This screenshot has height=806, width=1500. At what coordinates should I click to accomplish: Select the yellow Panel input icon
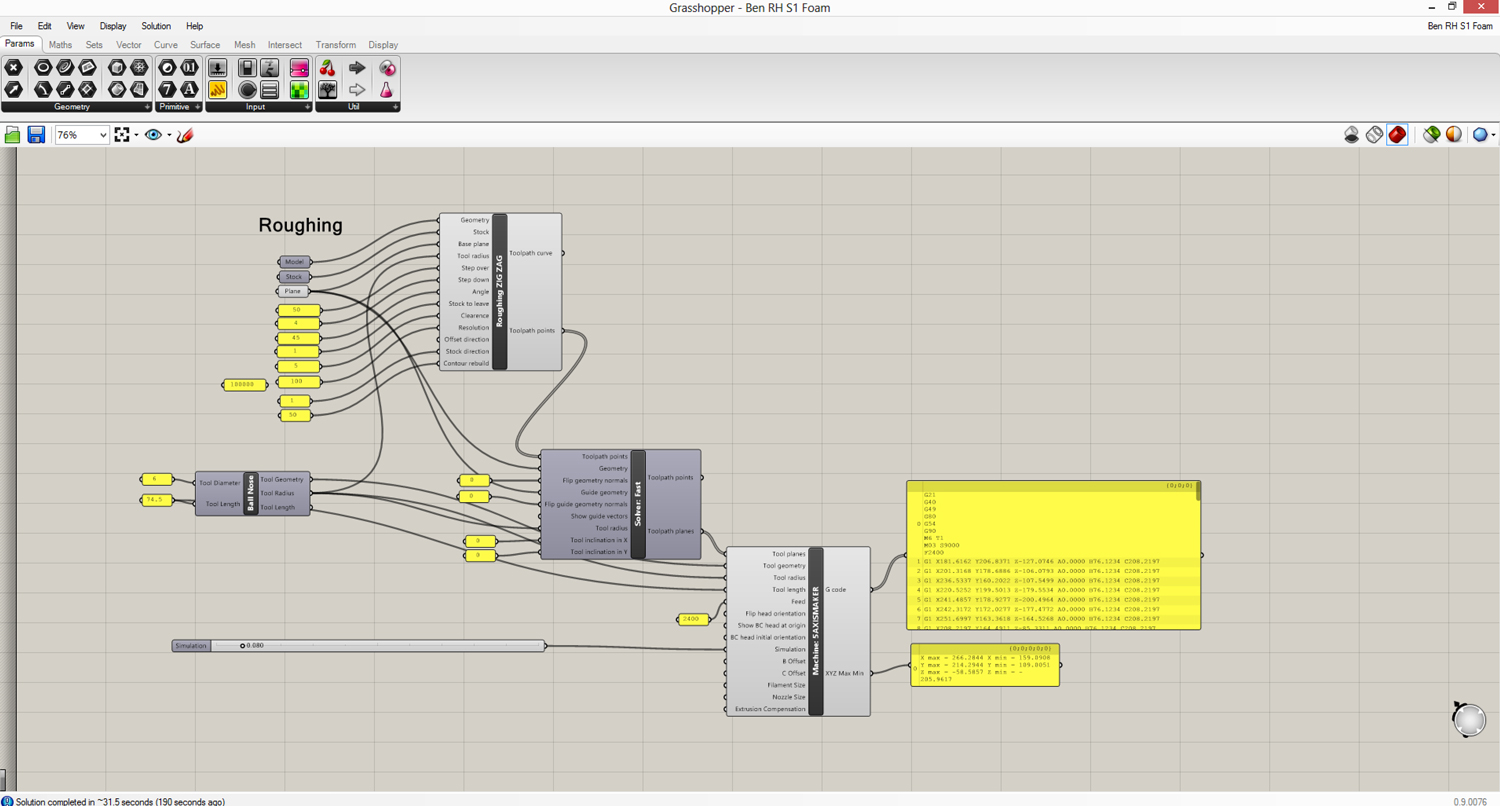pos(217,89)
